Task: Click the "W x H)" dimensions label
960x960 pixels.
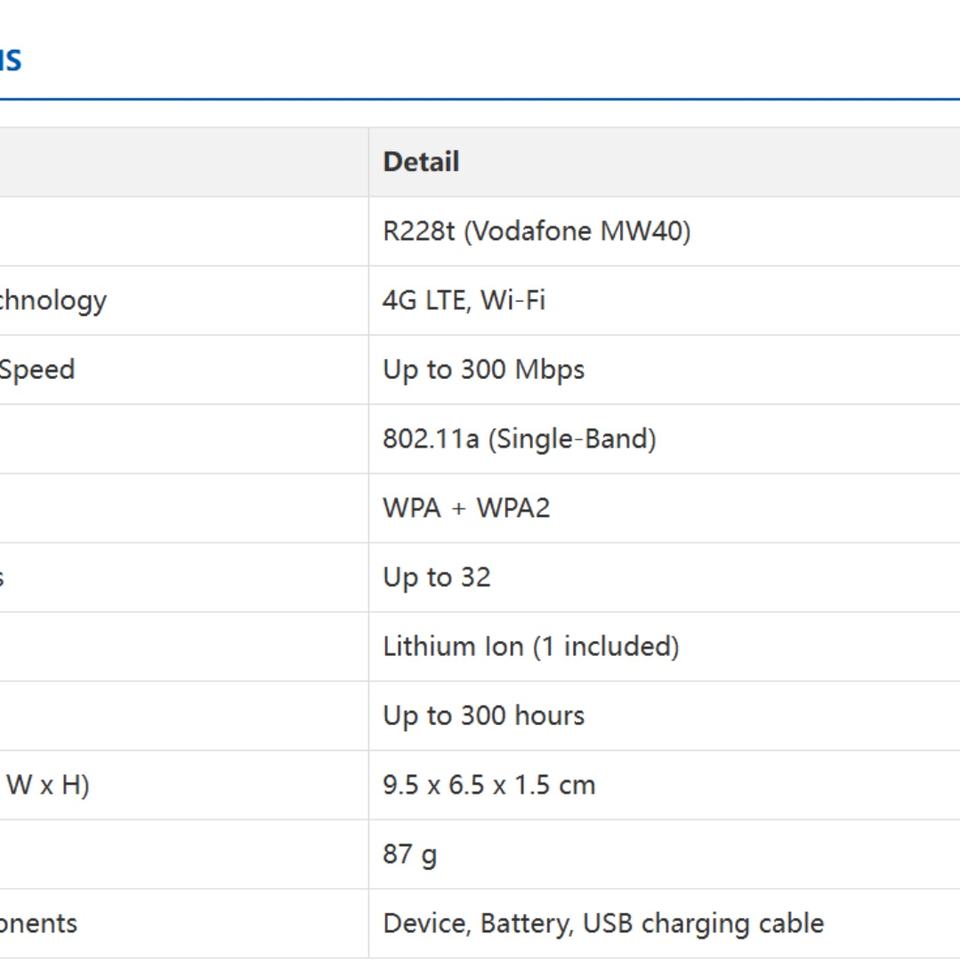Action: pyautogui.click(x=47, y=785)
